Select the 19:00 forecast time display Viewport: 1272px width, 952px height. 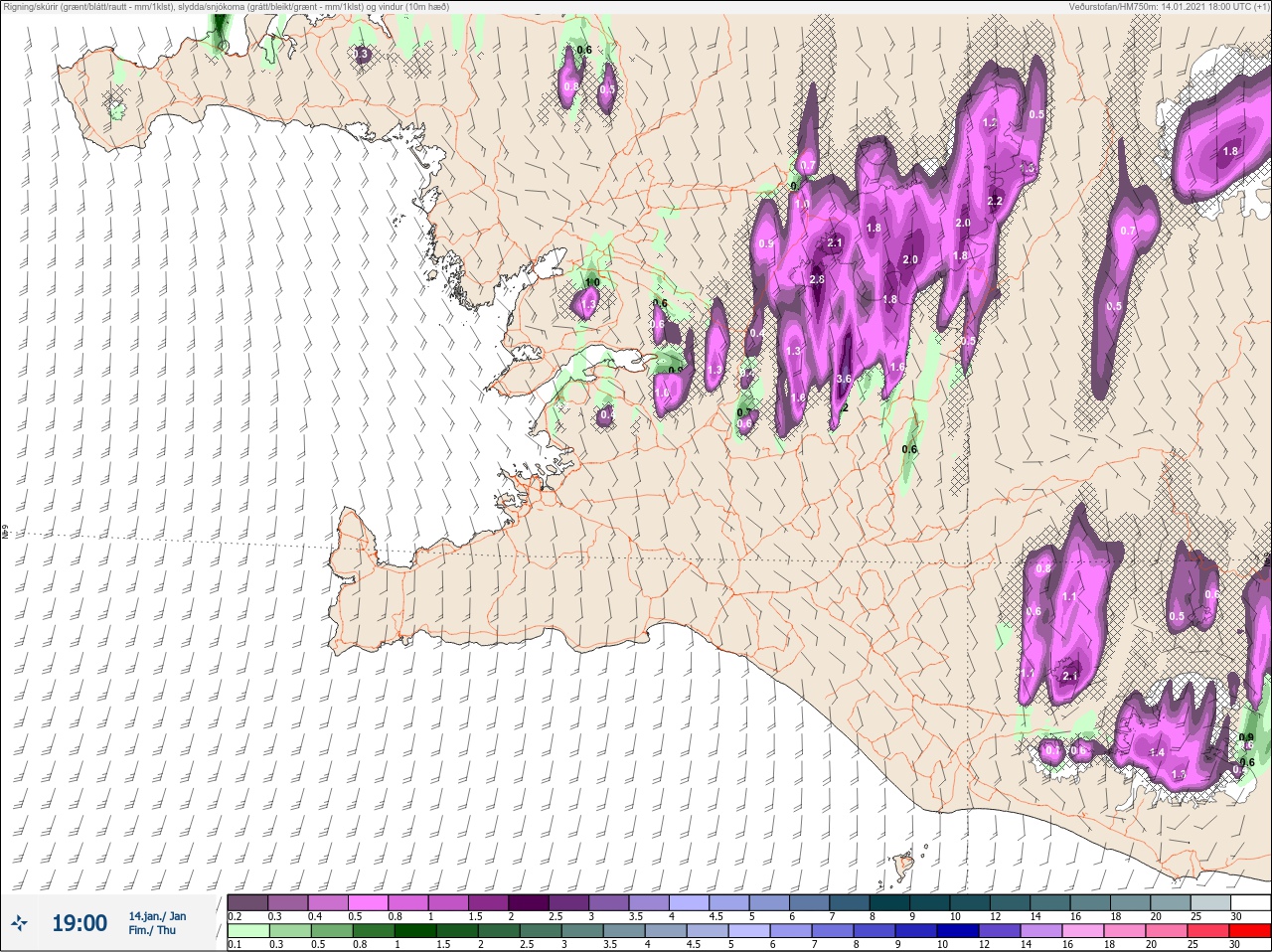point(79,924)
